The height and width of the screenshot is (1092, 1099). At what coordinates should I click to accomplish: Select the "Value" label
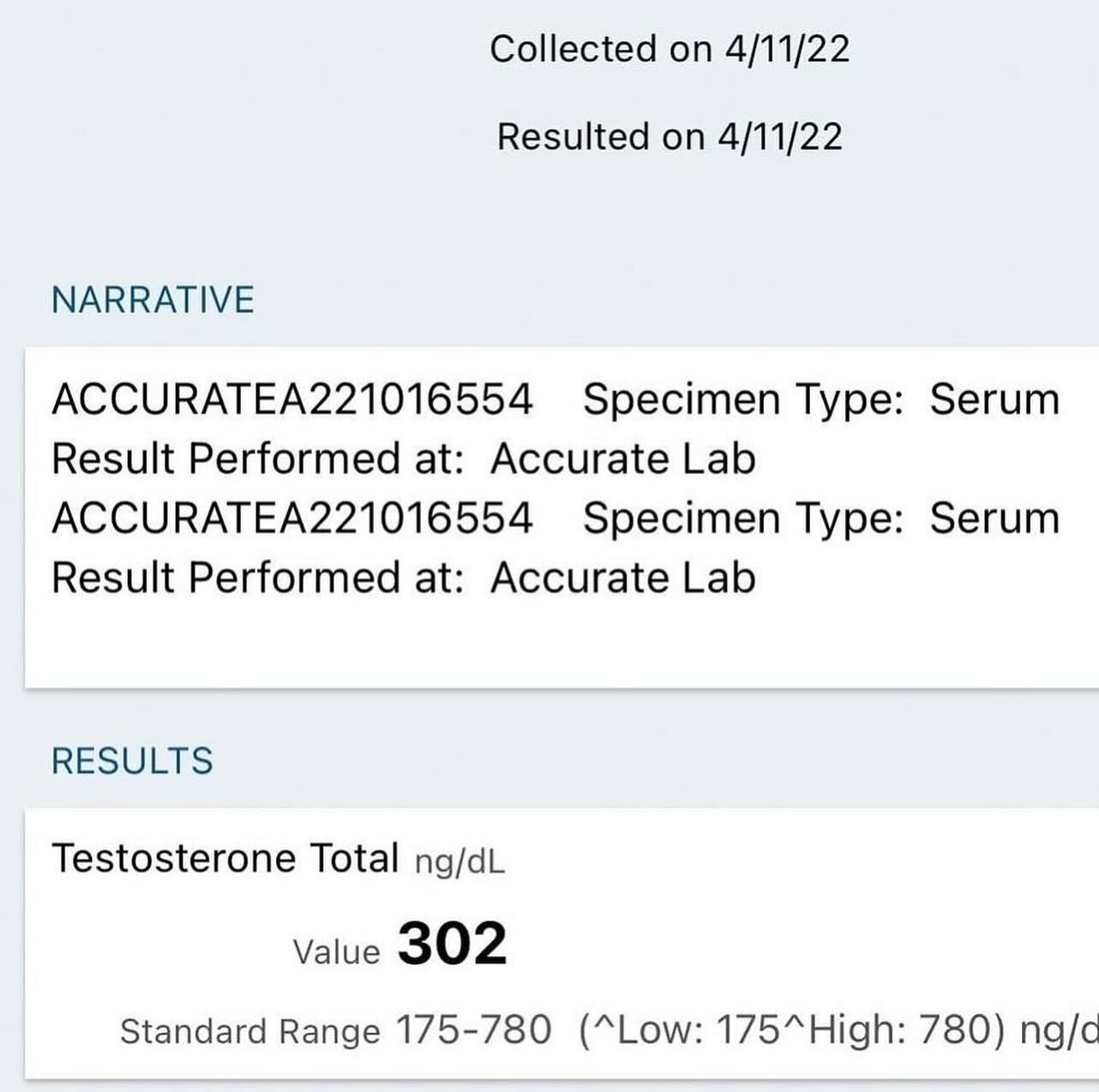pyautogui.click(x=336, y=952)
